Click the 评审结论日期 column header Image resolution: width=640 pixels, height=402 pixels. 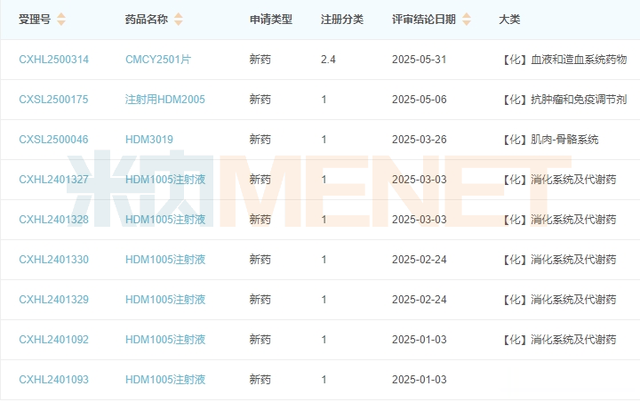[424, 19]
